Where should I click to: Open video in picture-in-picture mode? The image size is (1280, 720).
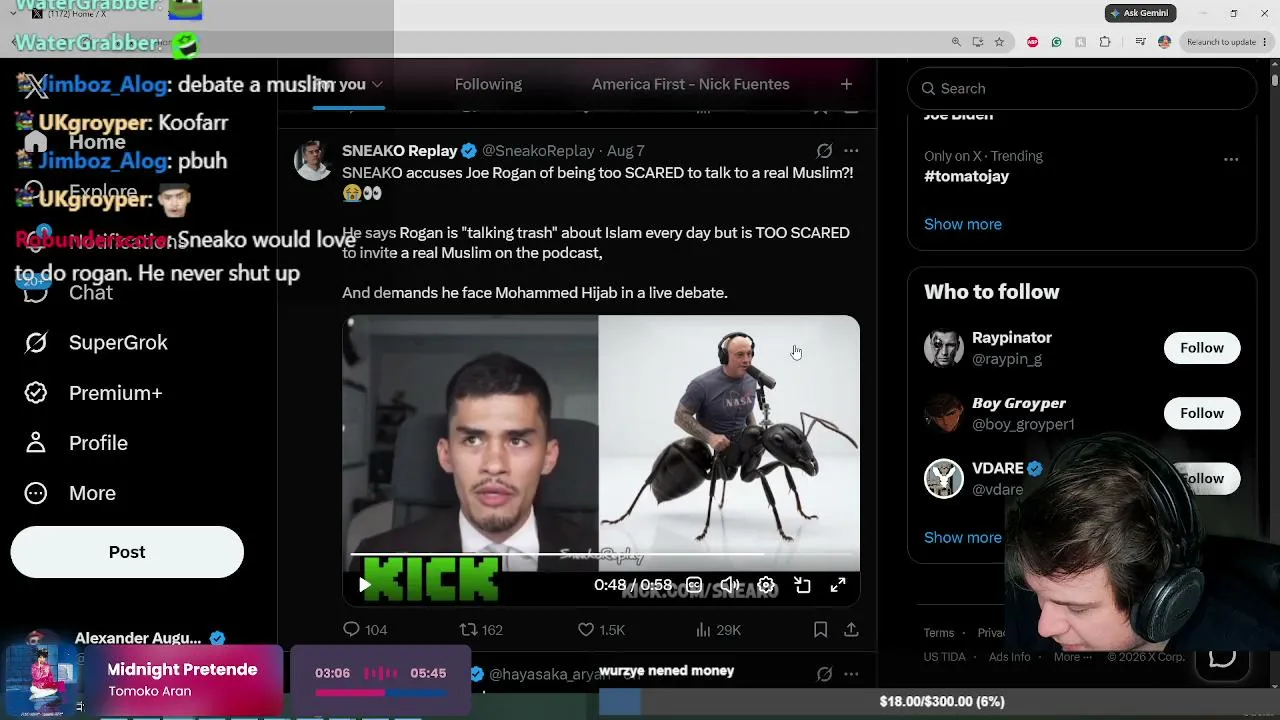pos(802,585)
